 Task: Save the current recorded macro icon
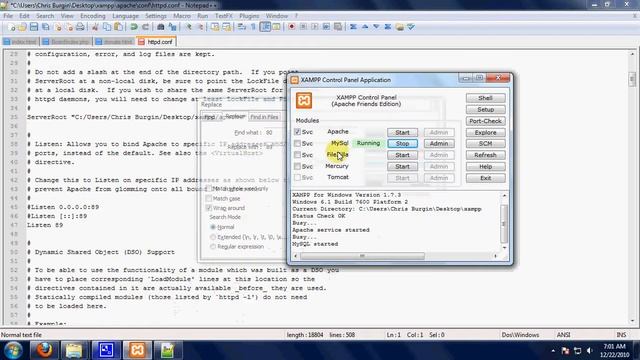click(338, 27)
